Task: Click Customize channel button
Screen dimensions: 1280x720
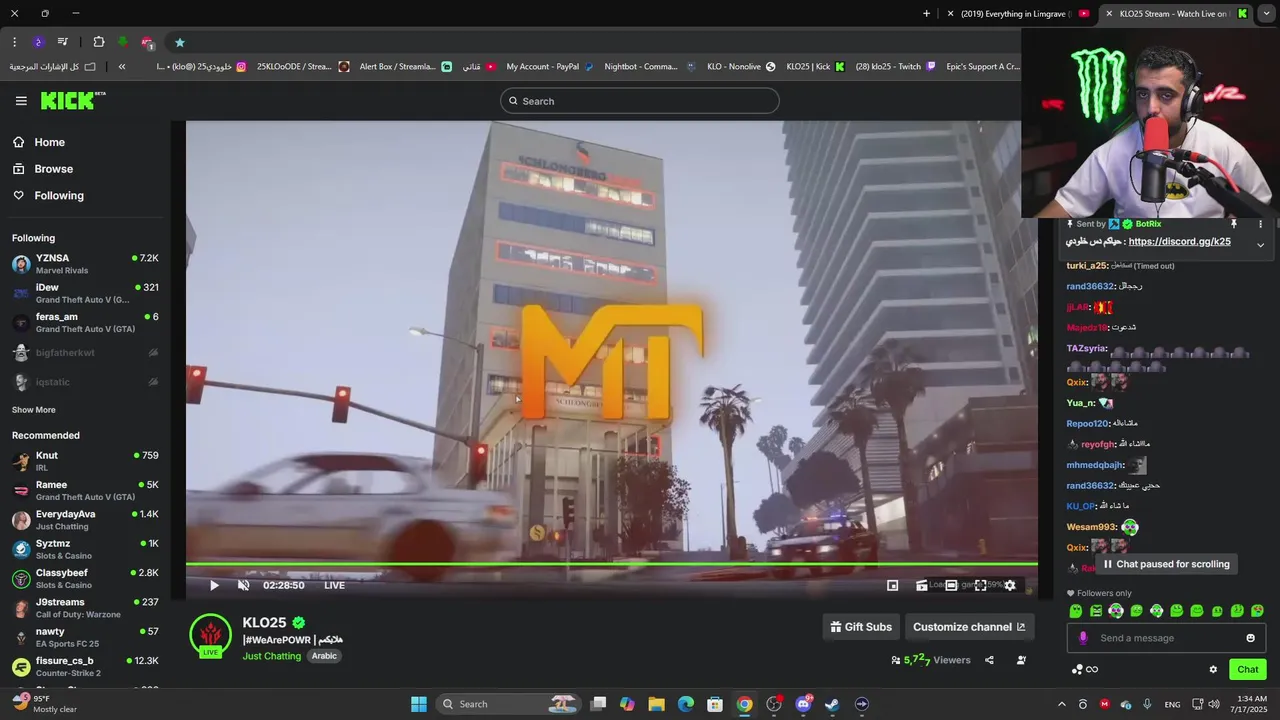Action: point(969,627)
